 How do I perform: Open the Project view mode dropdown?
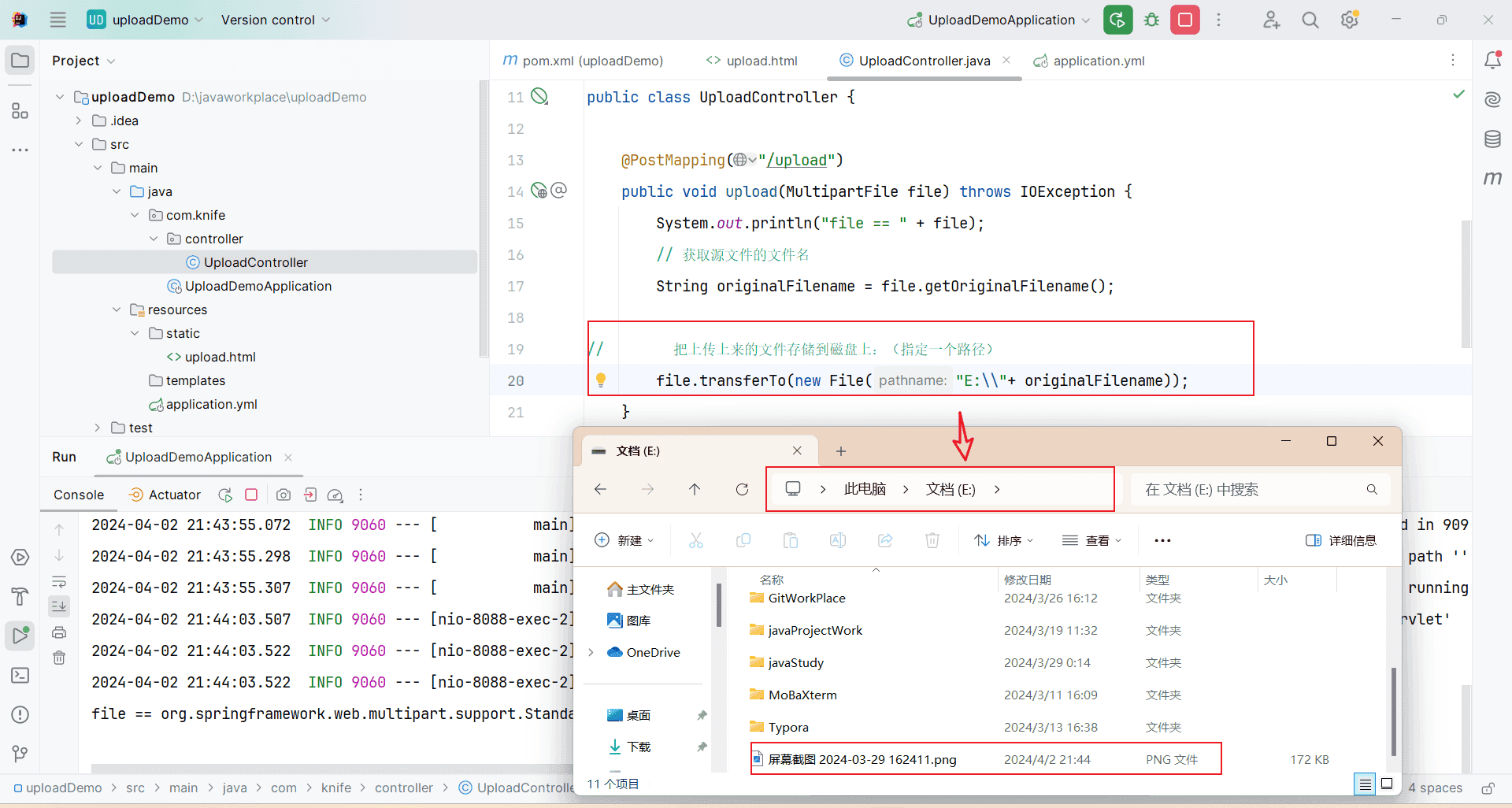pos(83,61)
